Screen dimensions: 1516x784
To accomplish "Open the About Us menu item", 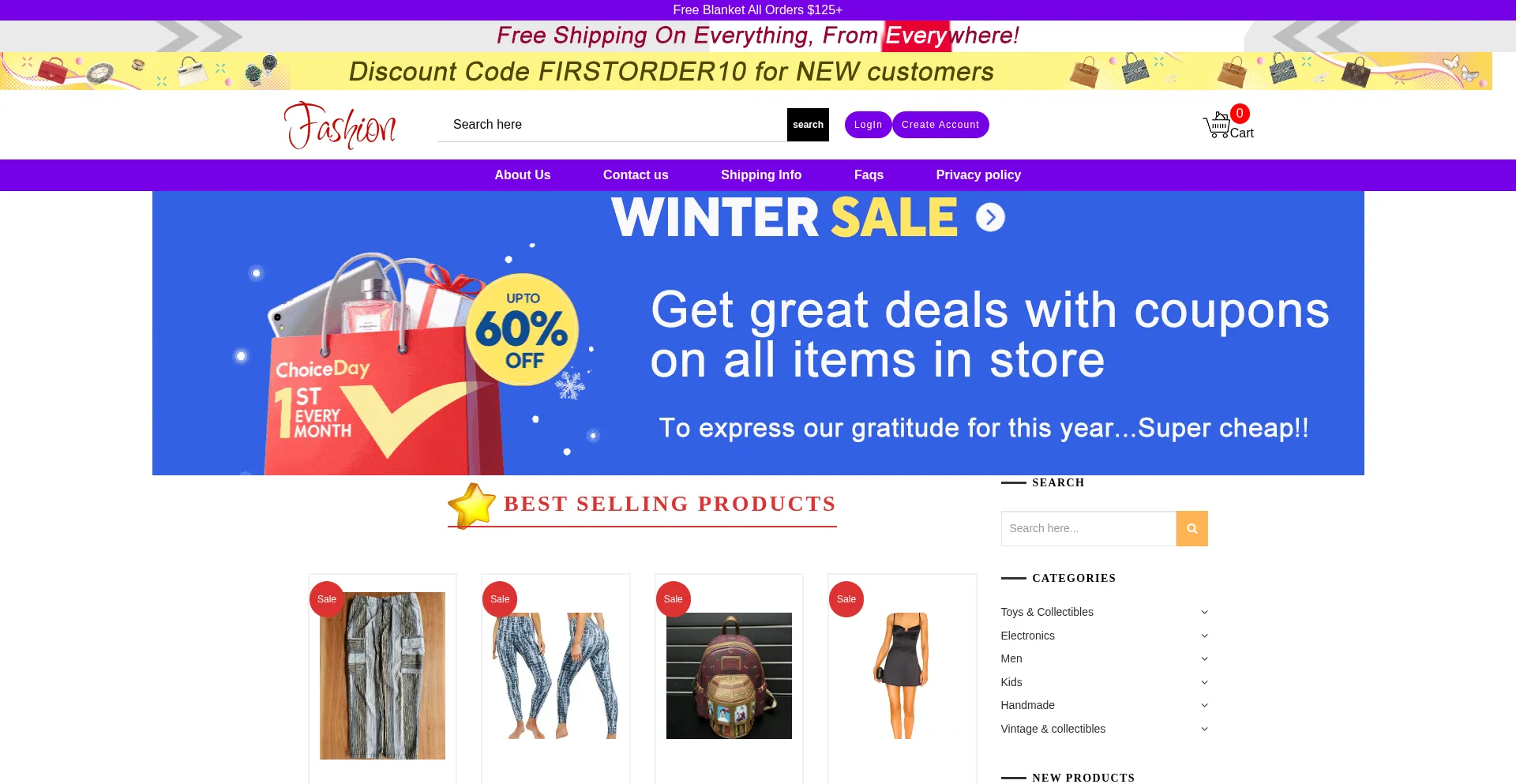I will (x=523, y=175).
